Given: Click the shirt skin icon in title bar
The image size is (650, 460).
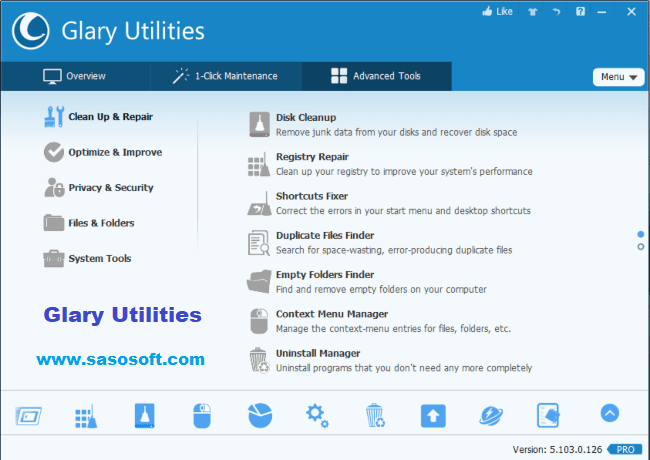Looking at the screenshot, I should 533,12.
